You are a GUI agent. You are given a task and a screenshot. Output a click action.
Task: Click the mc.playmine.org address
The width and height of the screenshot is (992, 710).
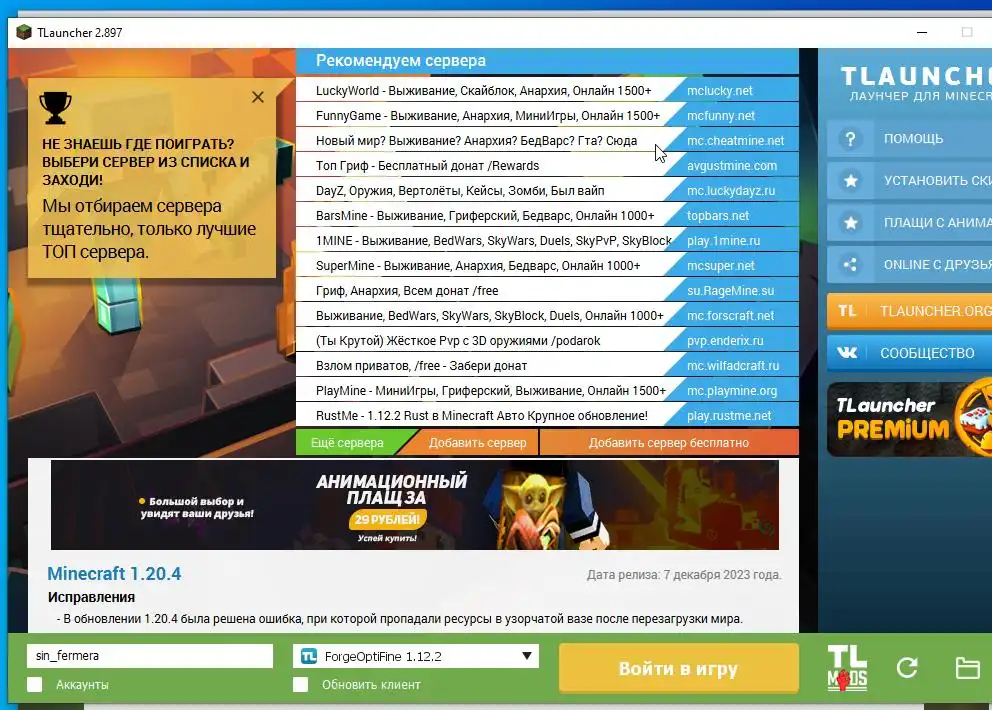731,390
